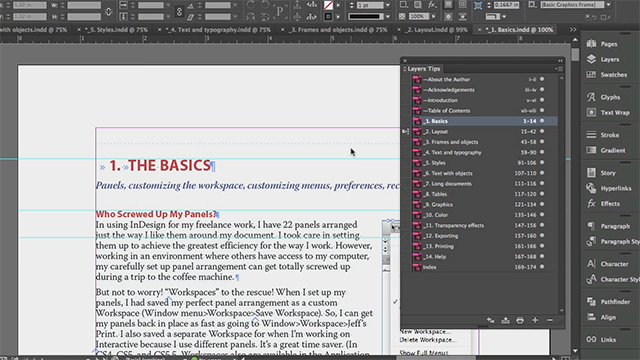
Task: Click the Print Book icon in panel footer
Action: point(520,320)
